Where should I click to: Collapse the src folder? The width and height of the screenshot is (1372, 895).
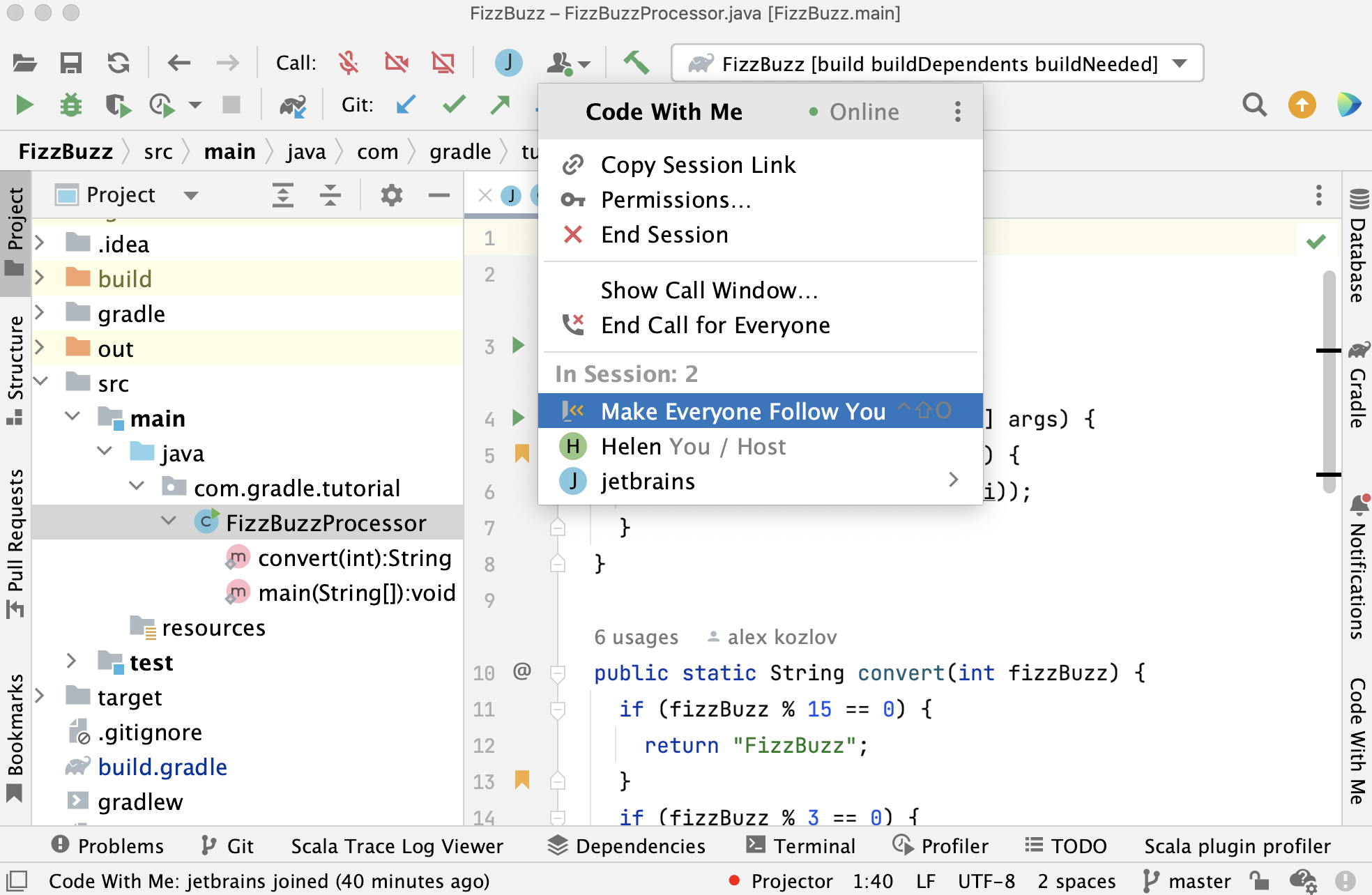[40, 382]
